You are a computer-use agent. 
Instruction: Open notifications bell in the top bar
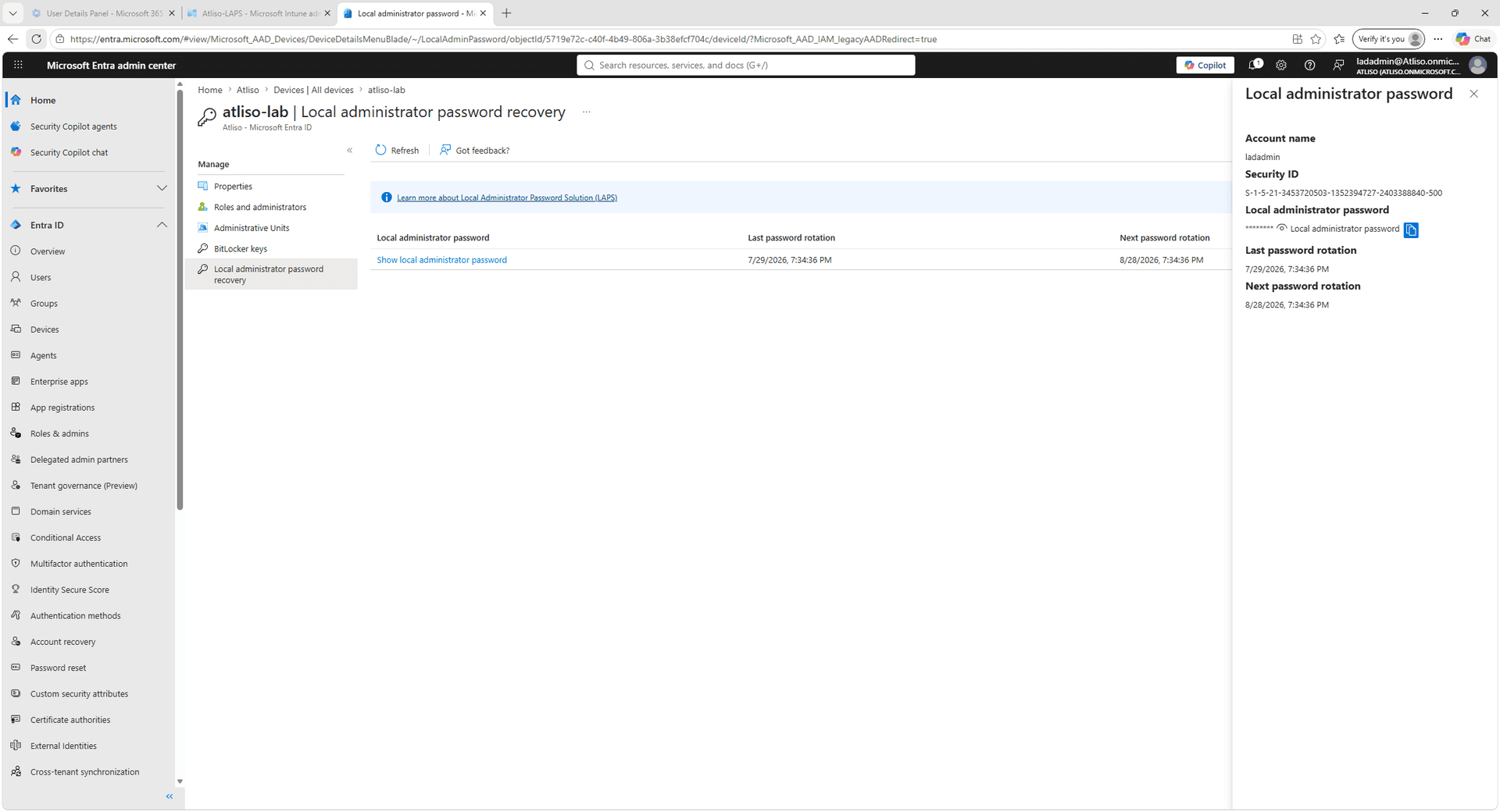pos(1255,66)
